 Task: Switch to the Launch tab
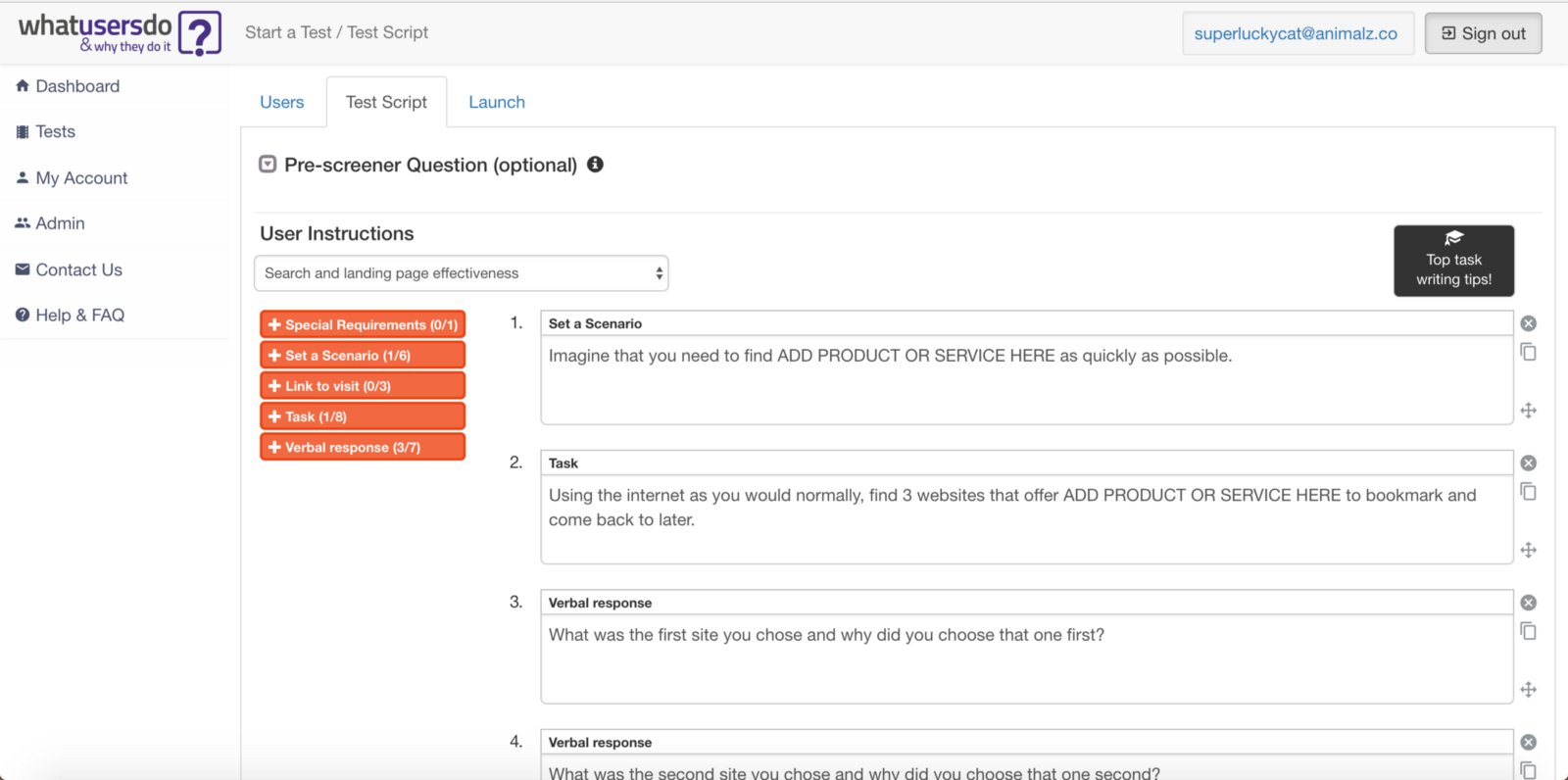point(497,102)
